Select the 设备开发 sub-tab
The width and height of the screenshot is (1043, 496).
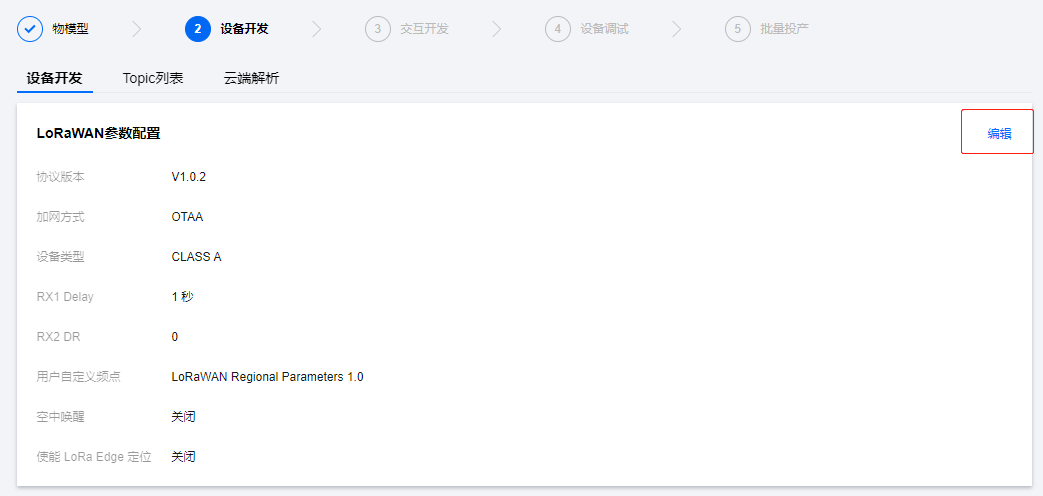55,78
